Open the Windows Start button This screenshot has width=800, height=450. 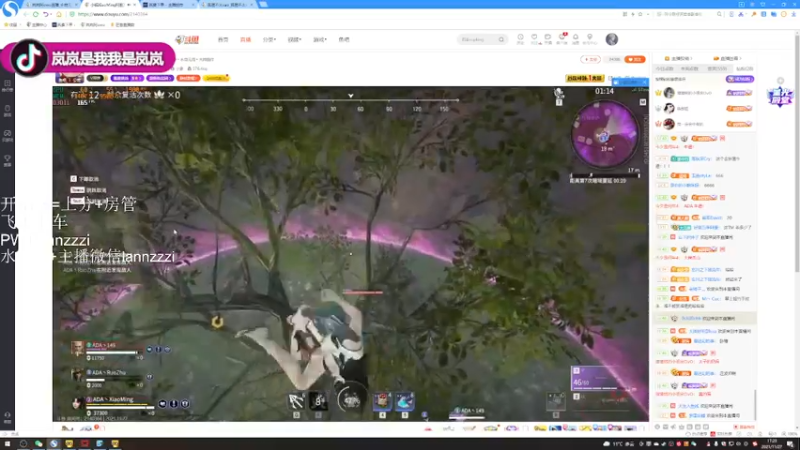click(x=7, y=444)
